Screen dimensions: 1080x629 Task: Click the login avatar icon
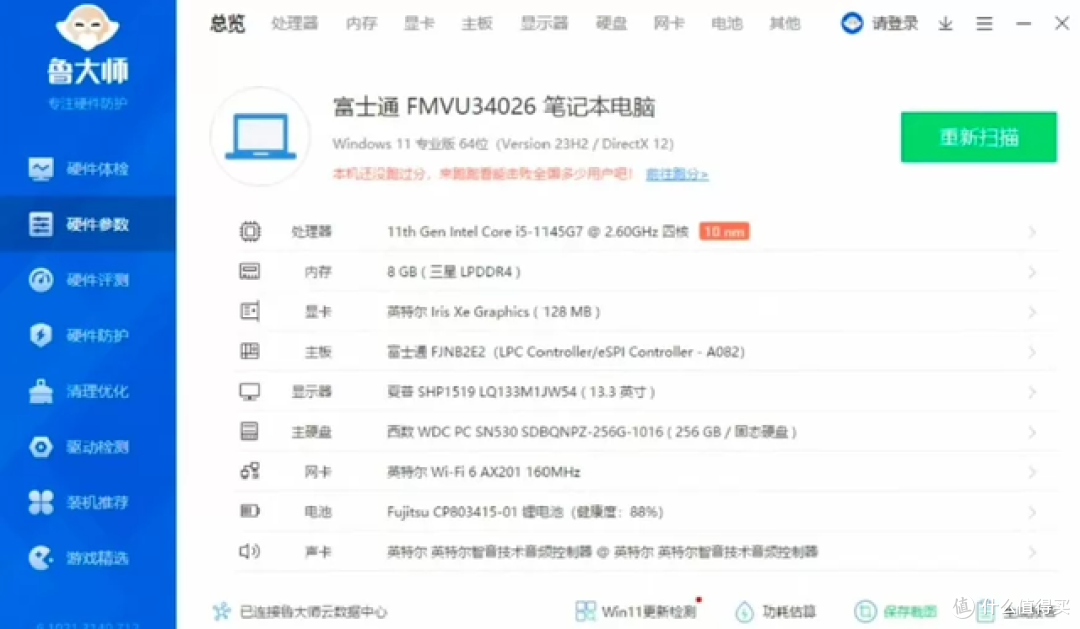(x=852, y=23)
